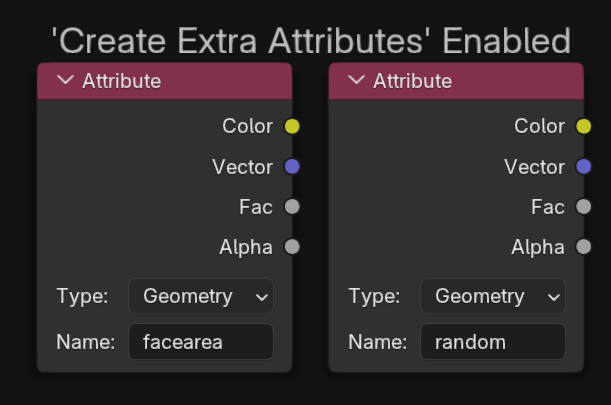The height and width of the screenshot is (405, 611).
Task: Click Fac output socket on facearea node
Action: (x=292, y=207)
